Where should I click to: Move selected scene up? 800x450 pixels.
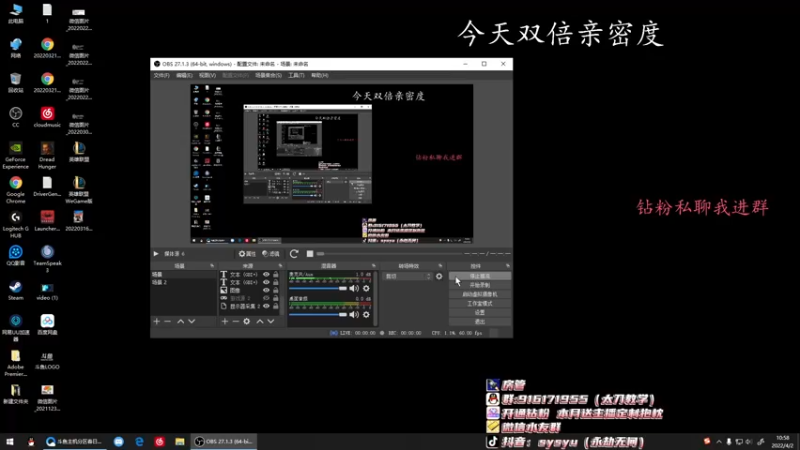(x=181, y=321)
